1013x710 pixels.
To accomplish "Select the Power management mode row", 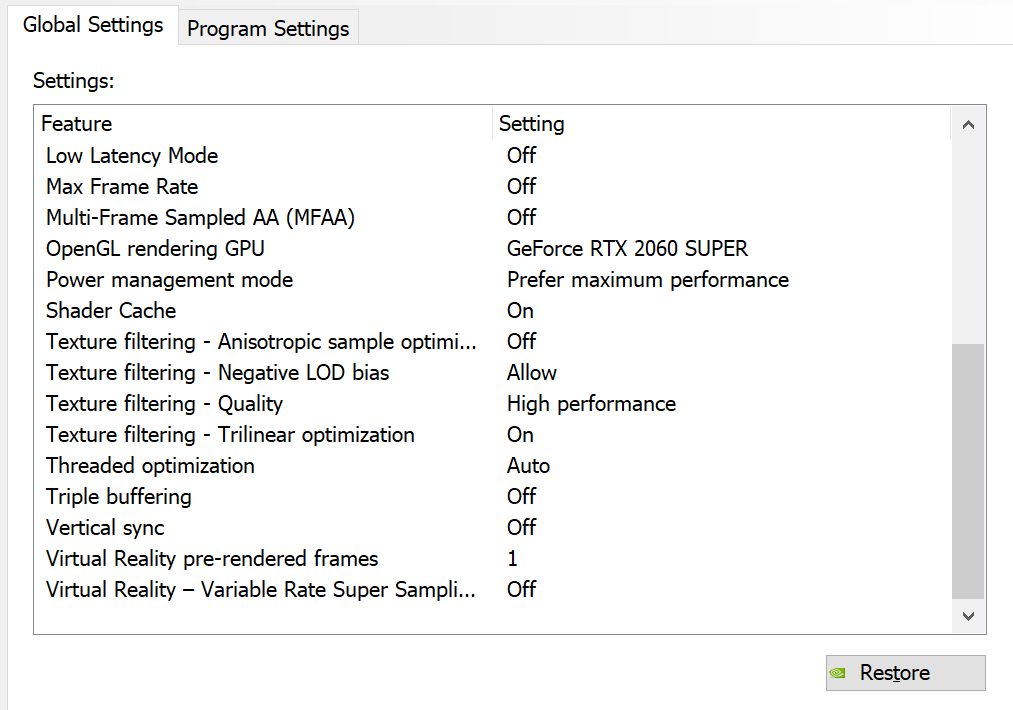I will 492,280.
